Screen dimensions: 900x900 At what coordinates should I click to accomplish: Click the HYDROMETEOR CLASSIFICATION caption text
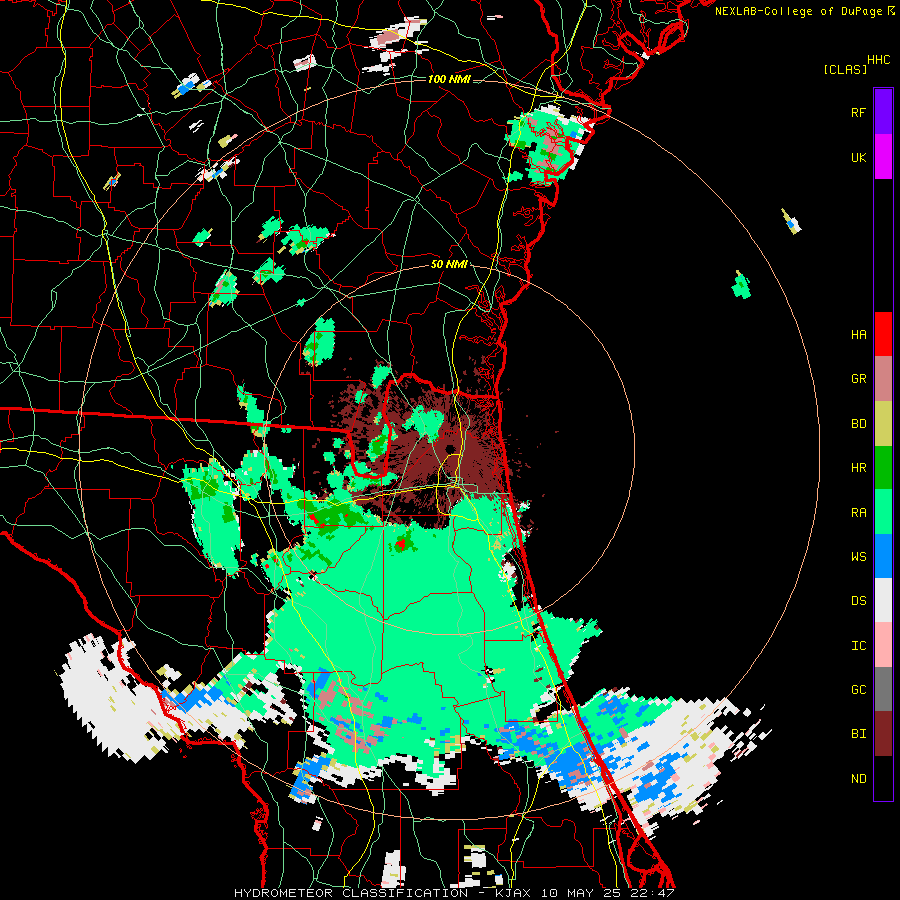click(x=351, y=893)
